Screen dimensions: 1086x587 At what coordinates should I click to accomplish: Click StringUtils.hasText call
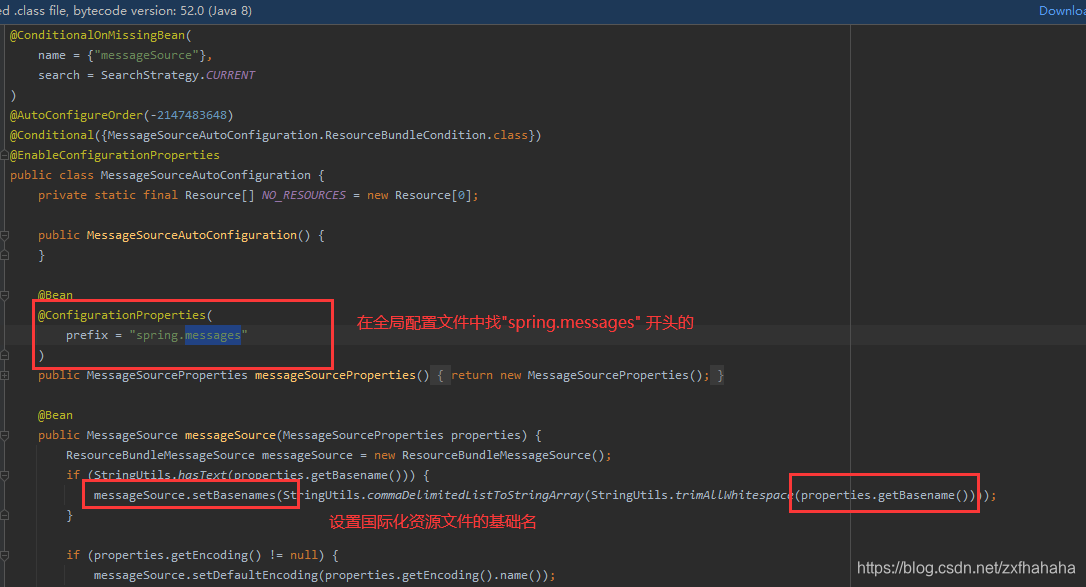tap(161, 476)
